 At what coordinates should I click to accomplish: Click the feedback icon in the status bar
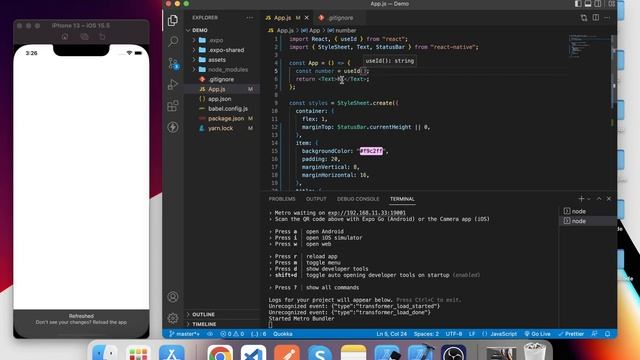coord(594,334)
